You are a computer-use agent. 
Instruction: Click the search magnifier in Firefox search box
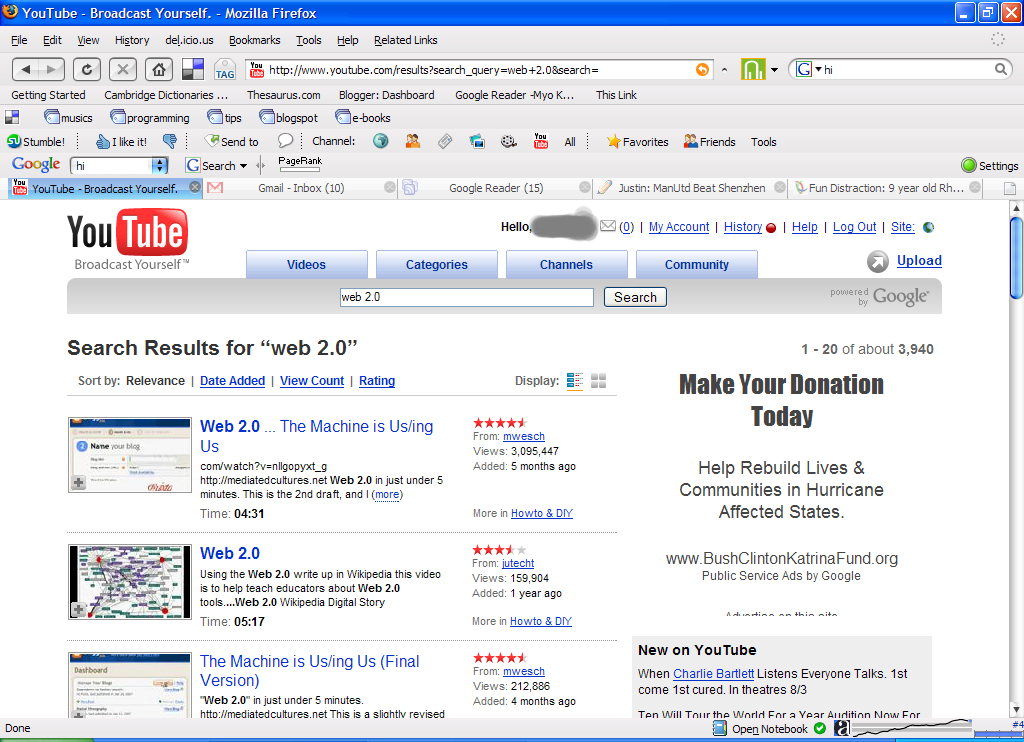(x=1000, y=69)
